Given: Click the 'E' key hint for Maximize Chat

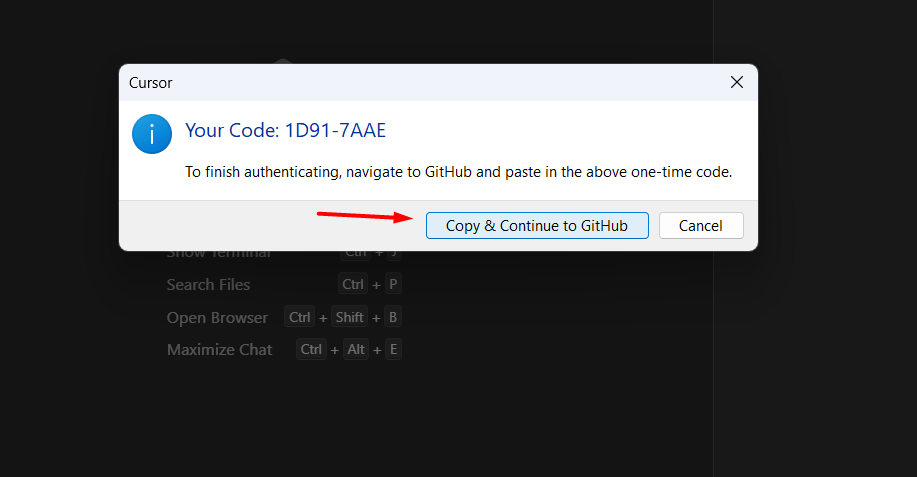Looking at the screenshot, I should click(x=393, y=350).
